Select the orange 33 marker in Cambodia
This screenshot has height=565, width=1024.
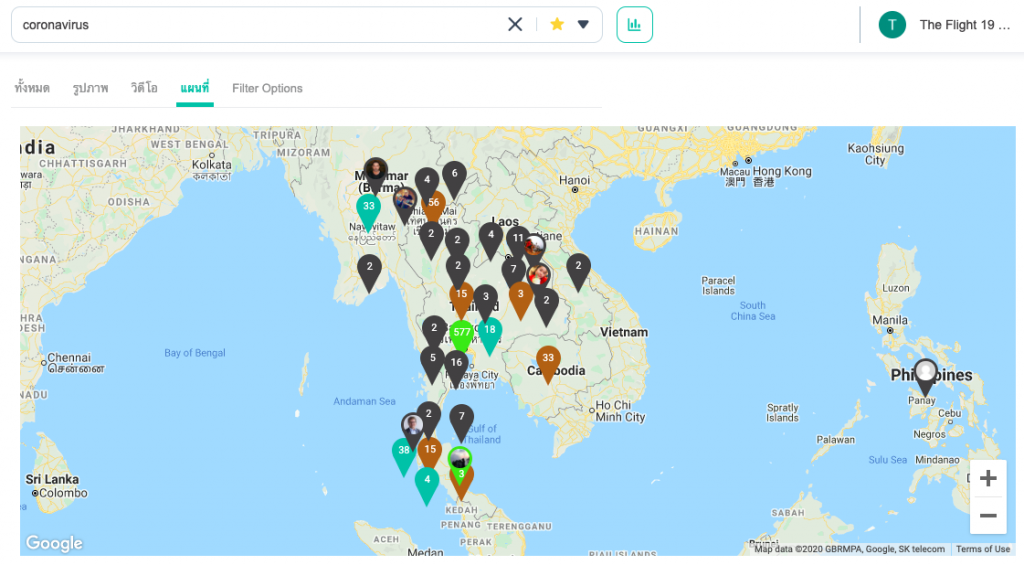coord(548,363)
